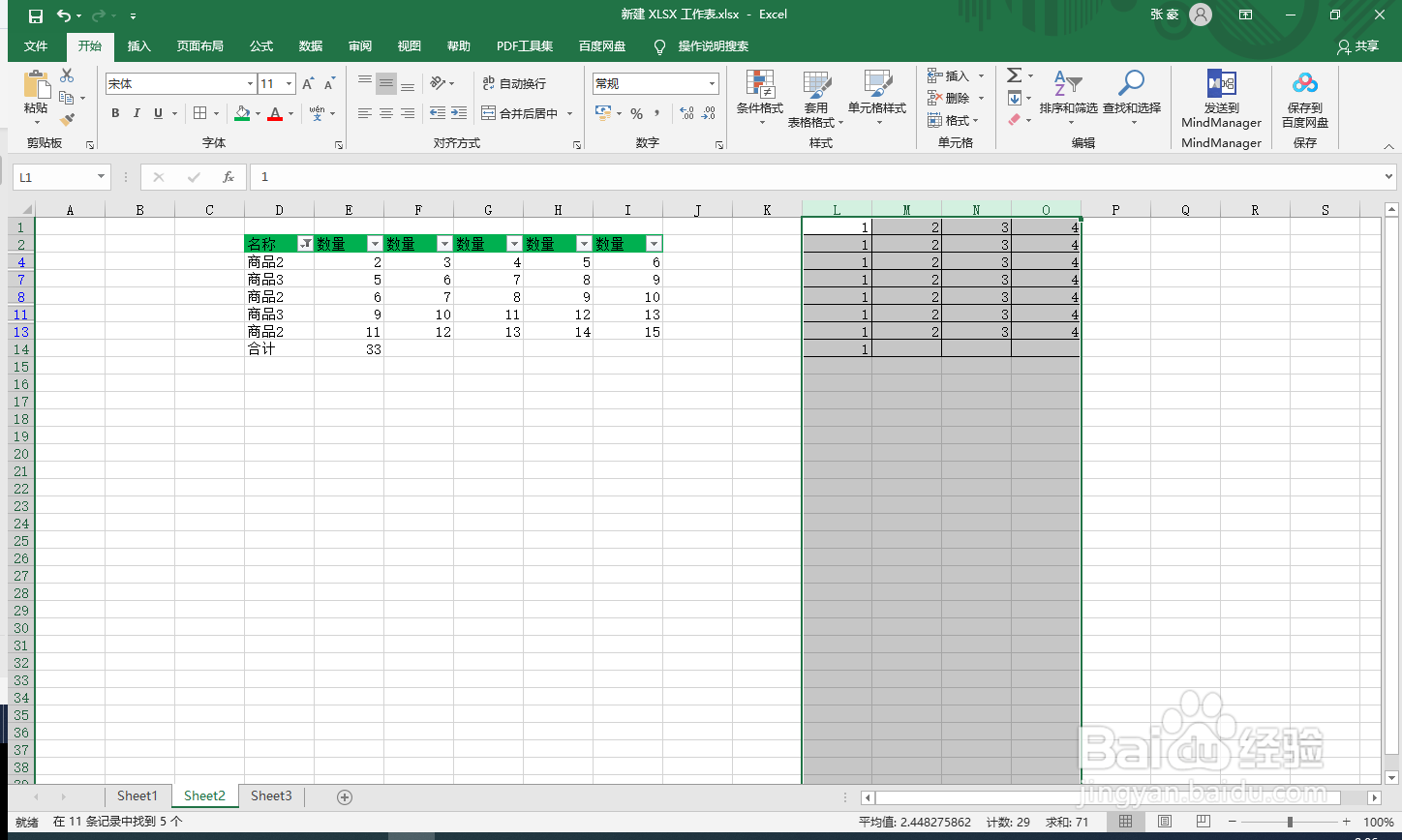The width and height of the screenshot is (1402, 840).
Task: Switch to the 数据 ribbon tab
Action: (x=311, y=46)
